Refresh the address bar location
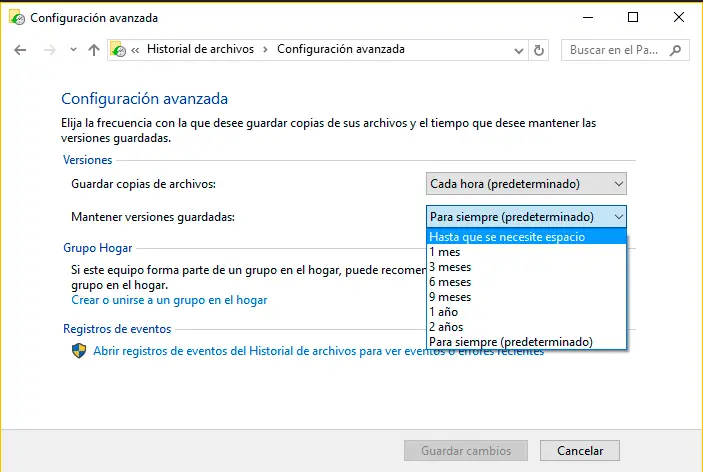This screenshot has width=703, height=472. click(540, 50)
